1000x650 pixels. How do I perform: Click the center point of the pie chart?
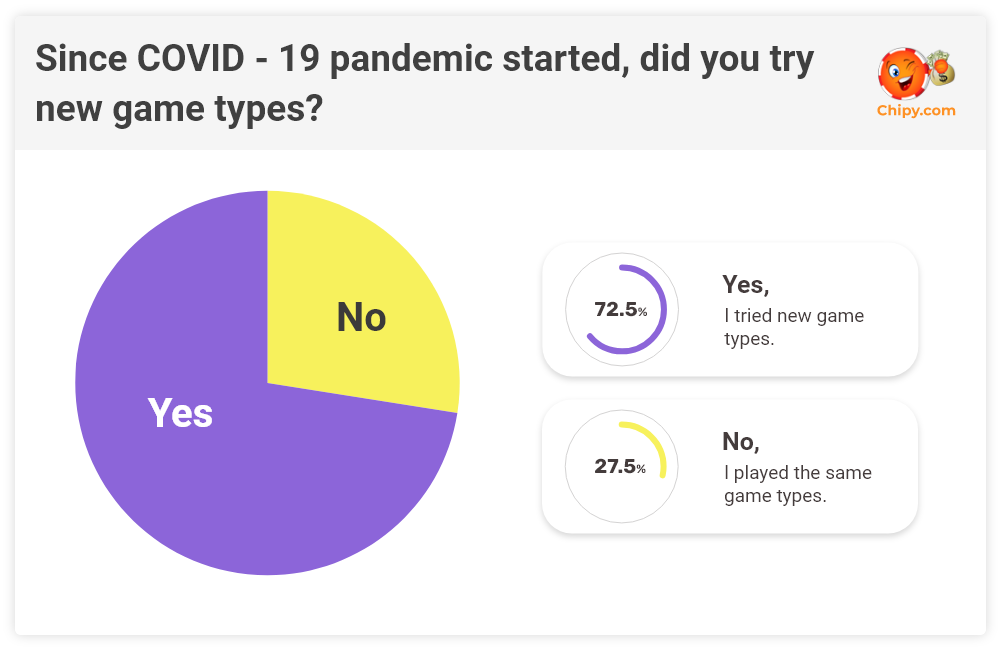[x=267, y=383]
